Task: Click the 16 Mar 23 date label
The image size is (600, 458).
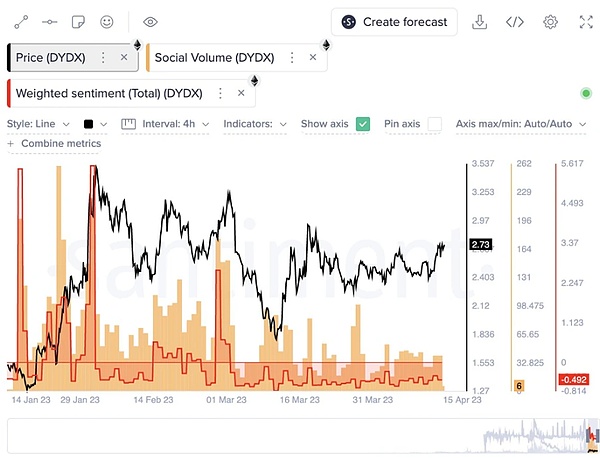Action: tap(300, 400)
